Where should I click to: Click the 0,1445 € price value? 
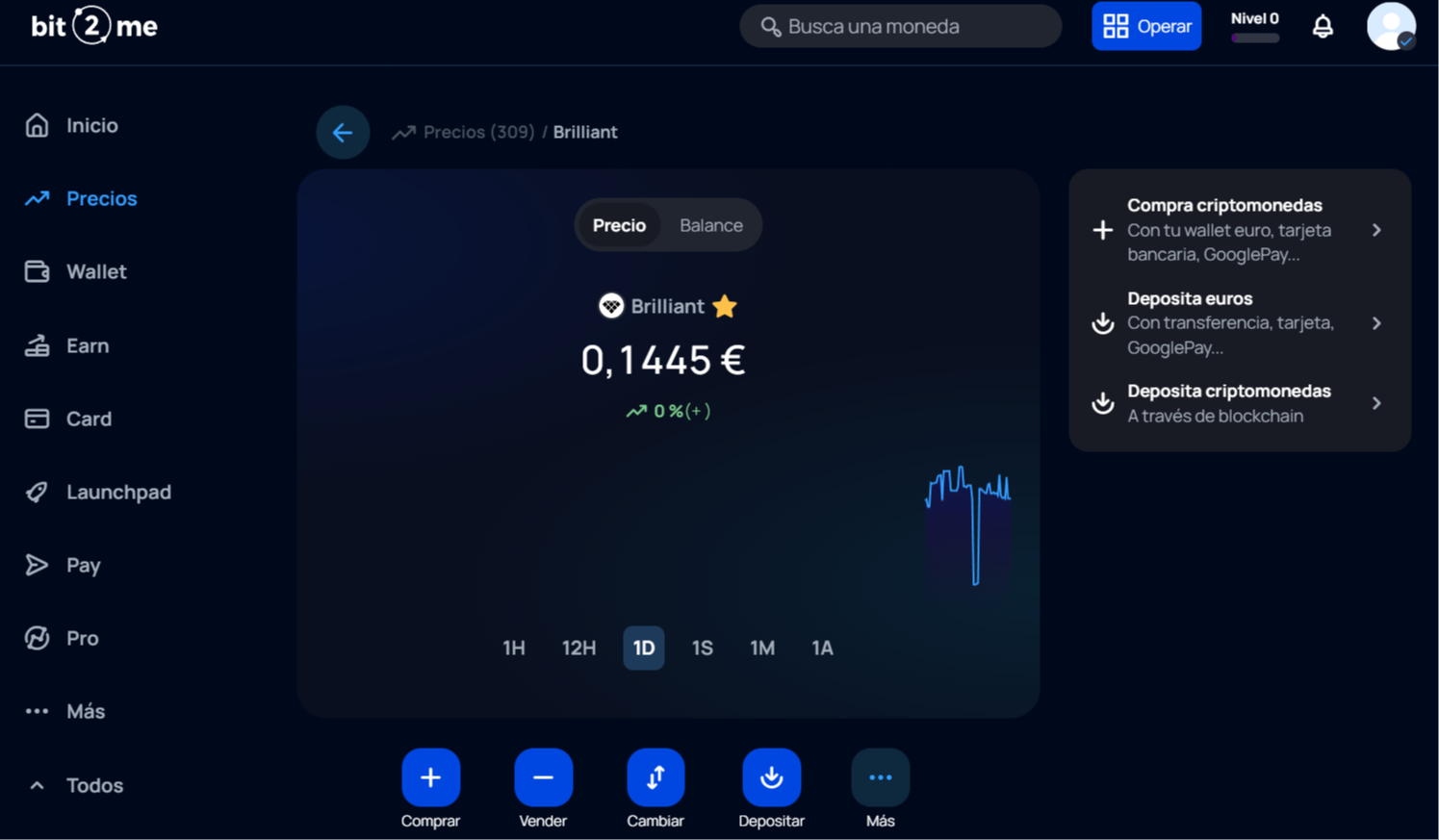(x=663, y=360)
